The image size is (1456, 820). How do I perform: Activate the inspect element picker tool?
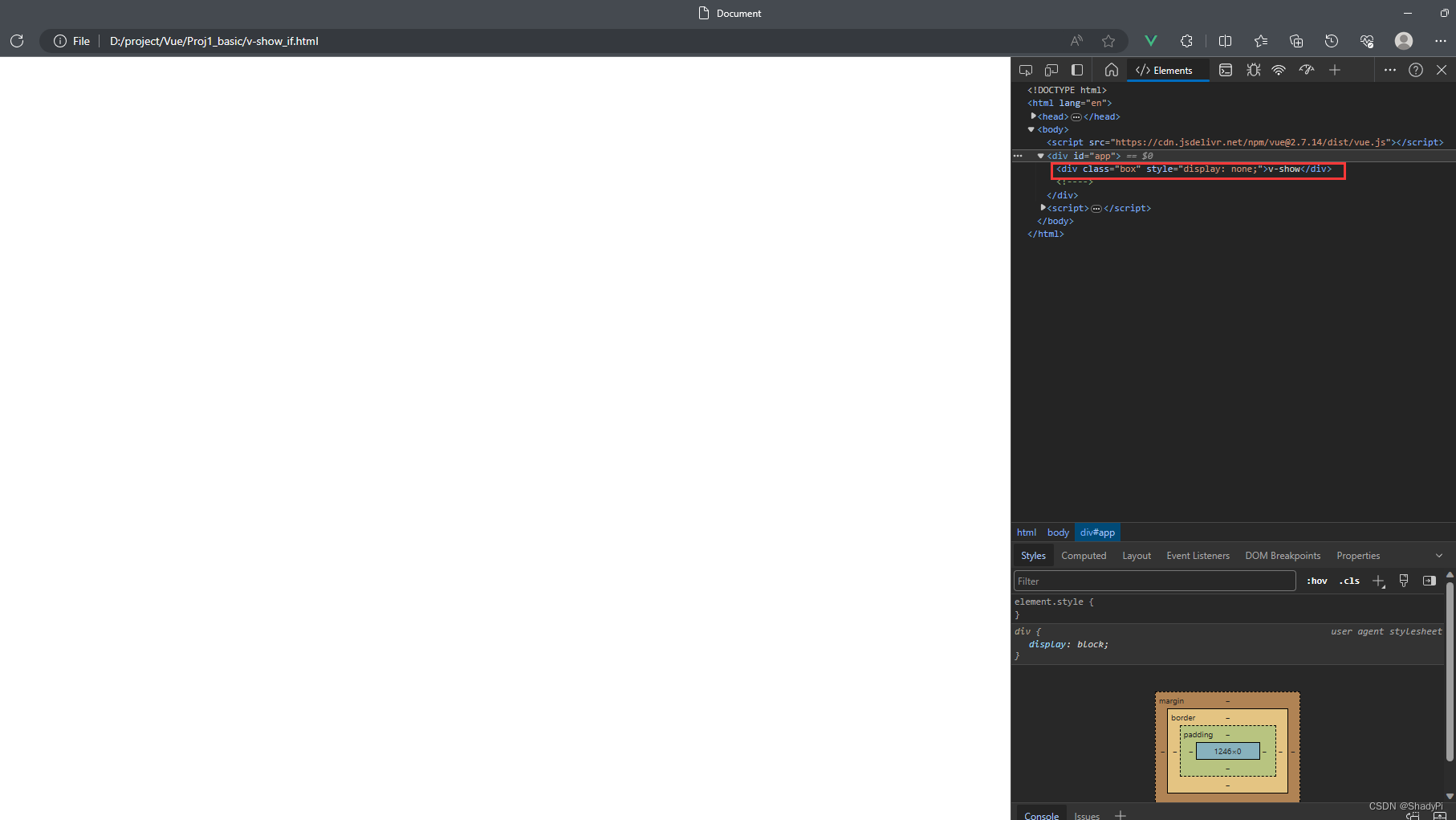(x=1026, y=70)
